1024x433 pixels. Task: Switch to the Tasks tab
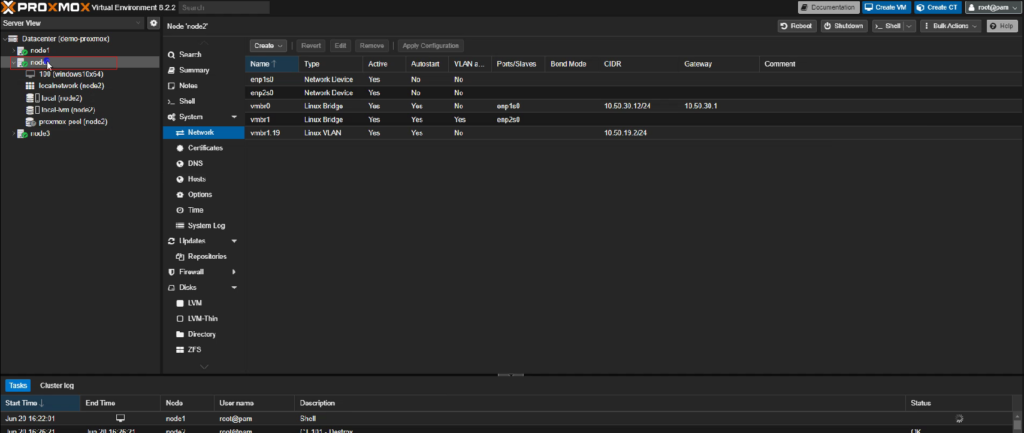pyautogui.click(x=18, y=385)
